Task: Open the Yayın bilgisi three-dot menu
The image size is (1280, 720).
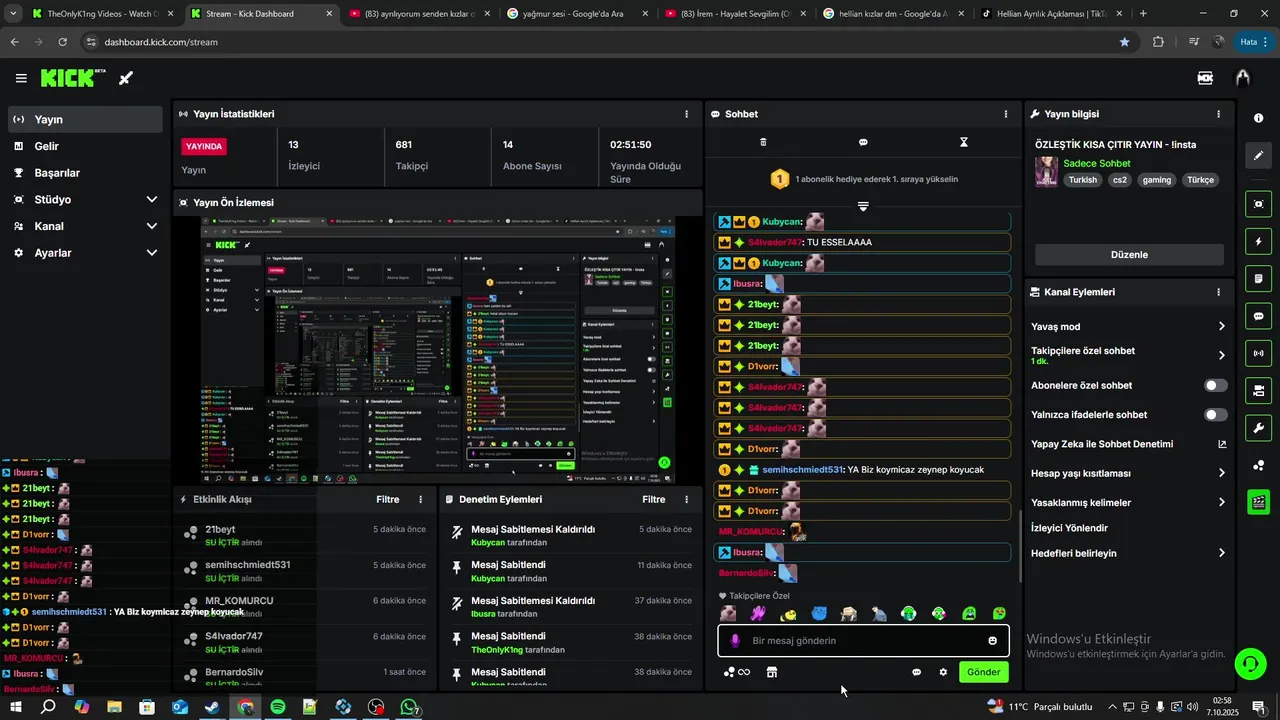Action: [x=1218, y=114]
